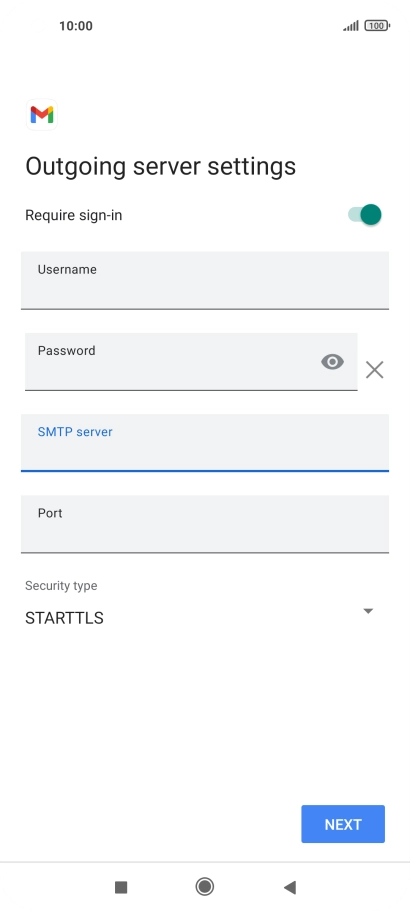
Task: Clear the password using the X icon
Action: click(375, 370)
